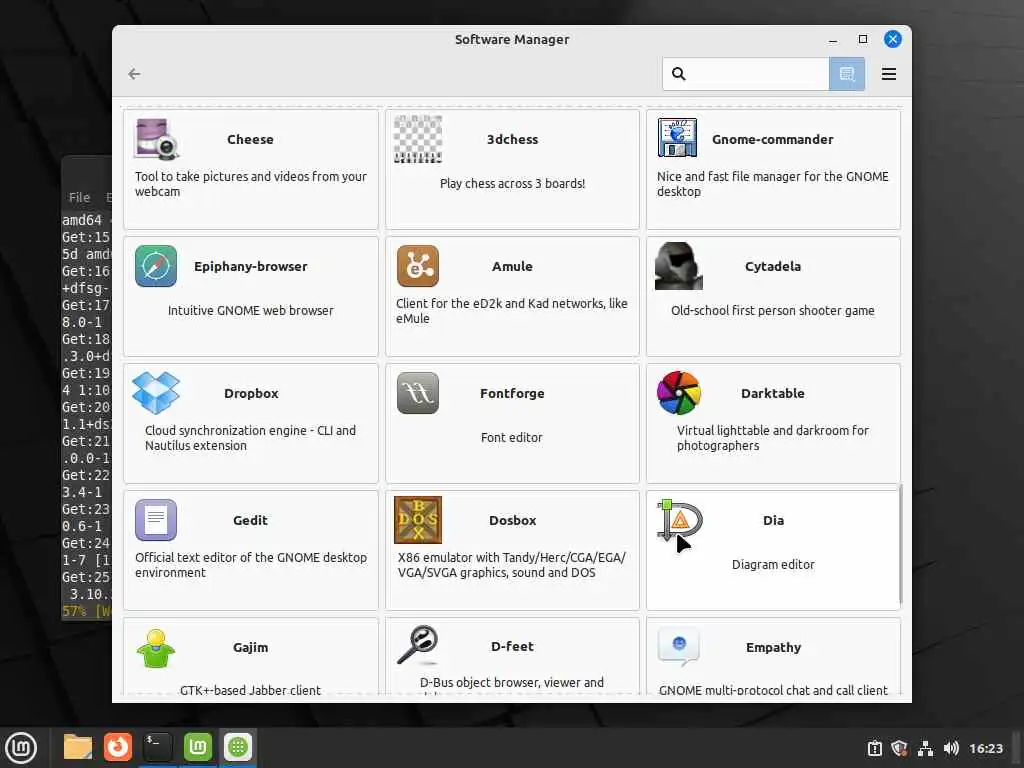
Task: Select the 3dchess title text
Action: tap(513, 139)
